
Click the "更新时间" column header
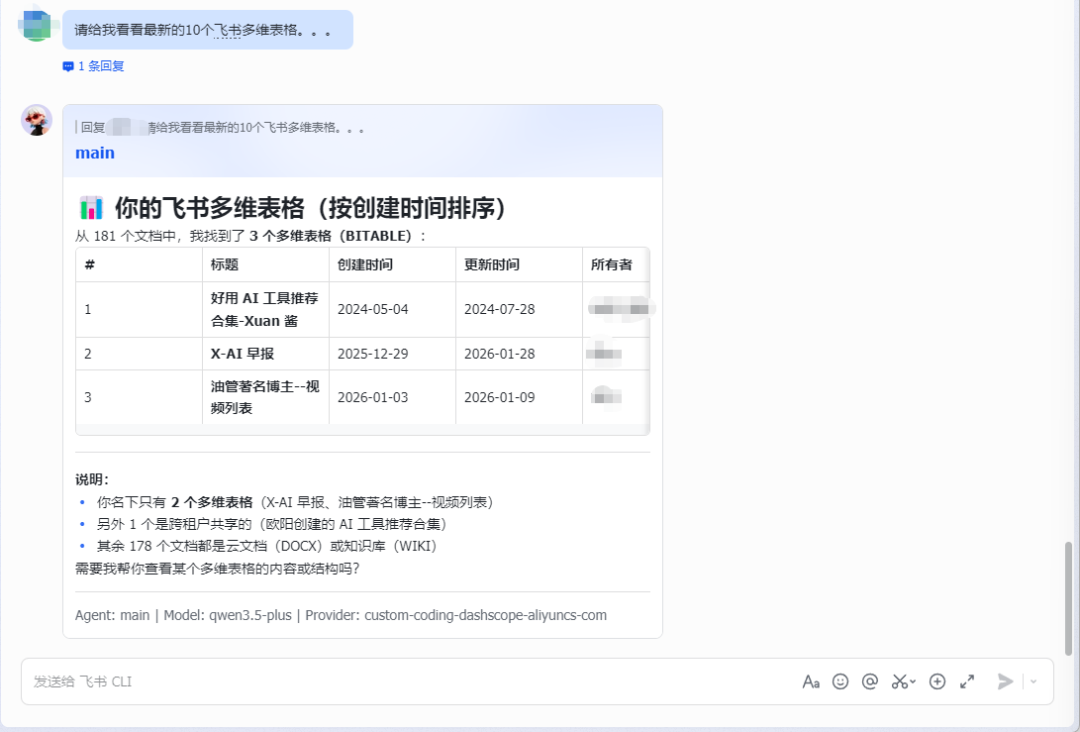point(492,265)
